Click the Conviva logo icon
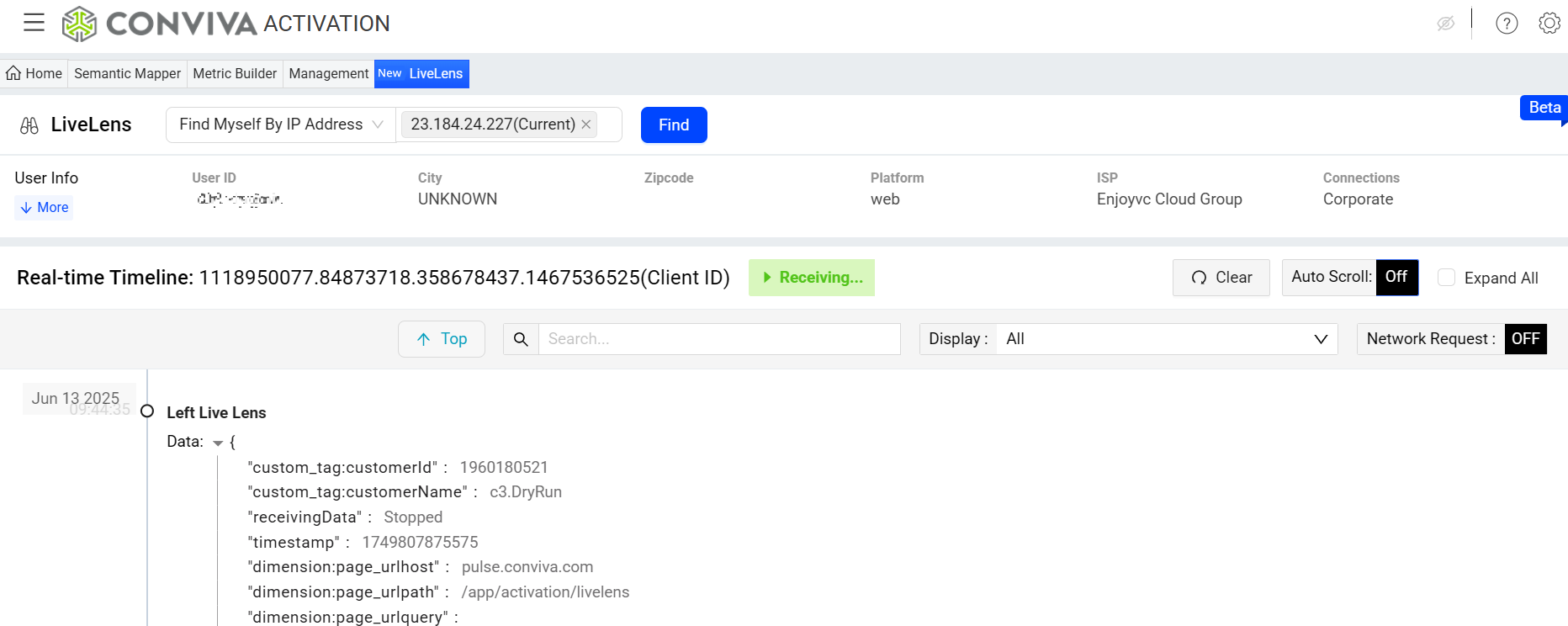This screenshot has width=1568, height=626. pos(80,24)
